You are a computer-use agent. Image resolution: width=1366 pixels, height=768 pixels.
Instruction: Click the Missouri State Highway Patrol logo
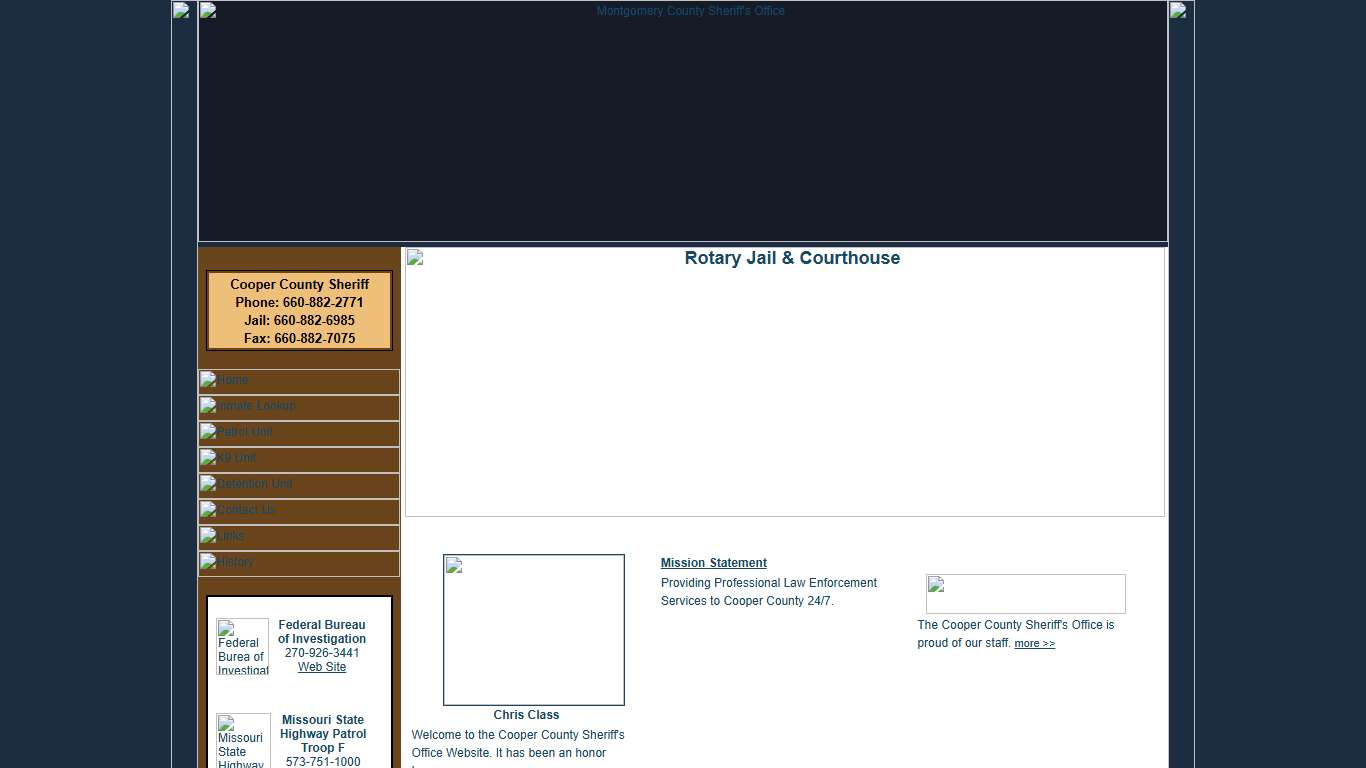click(243, 740)
